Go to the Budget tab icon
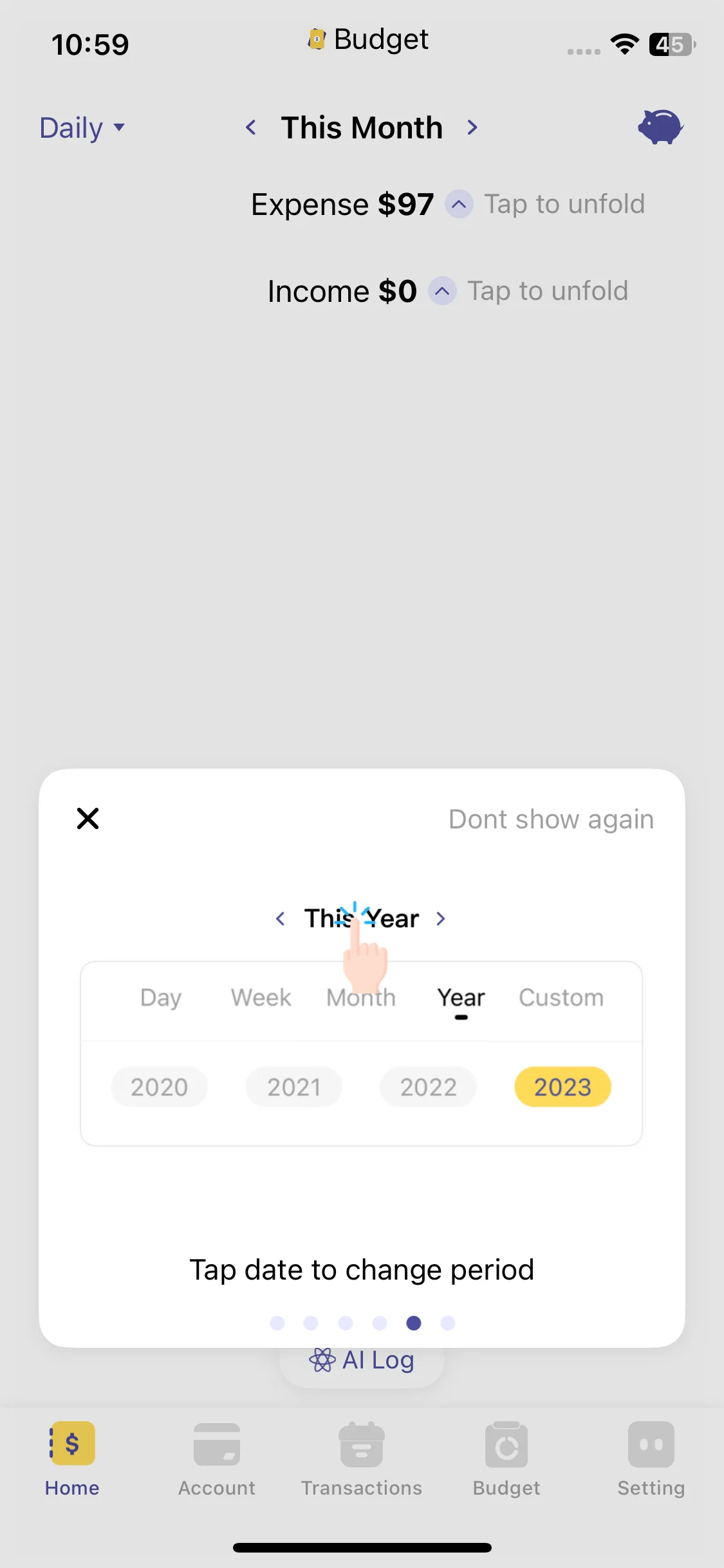724x1568 pixels. 506,1444
